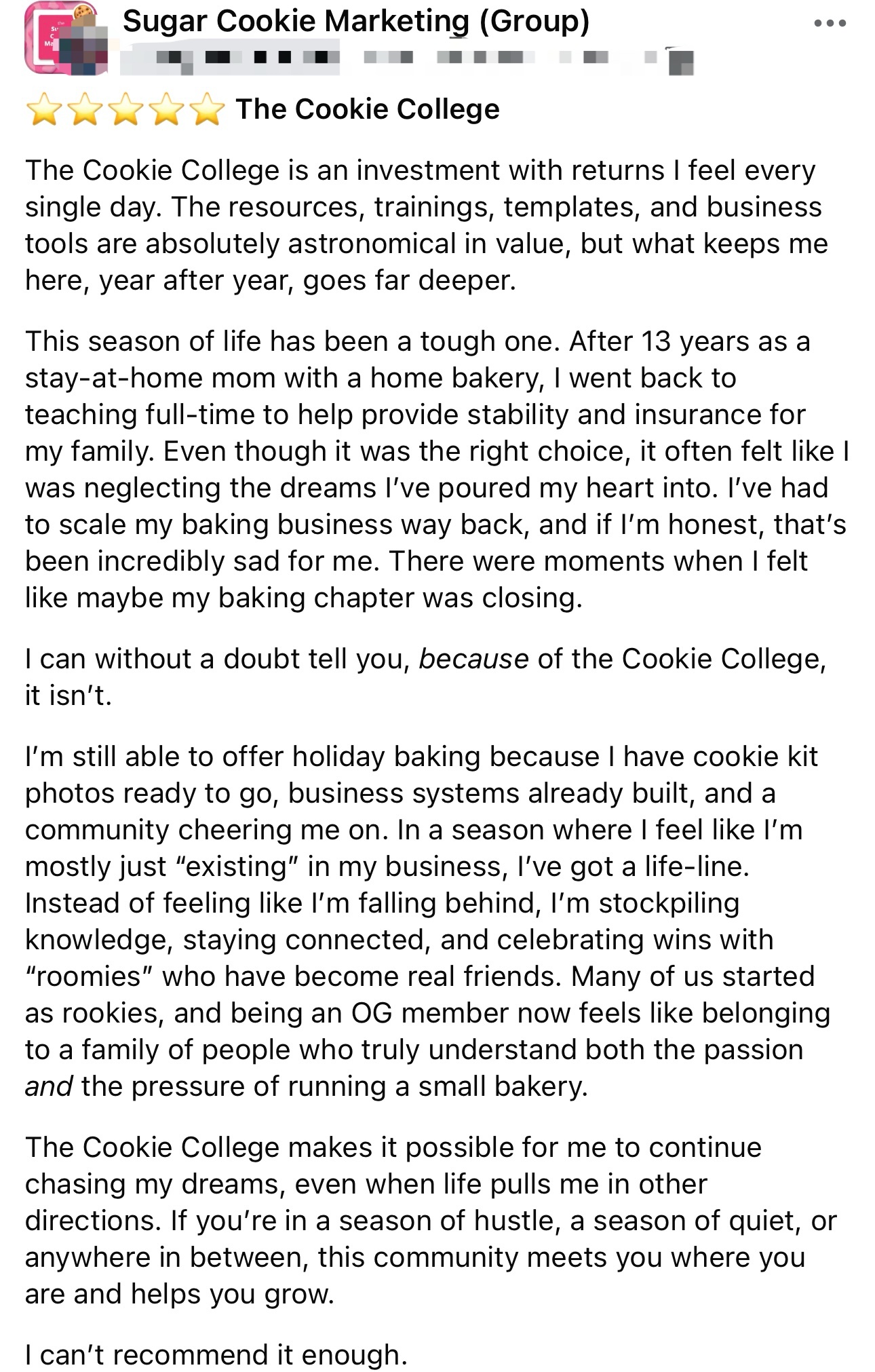Click the italic word "because"
This screenshot has height=1372, width=875.
point(473,659)
